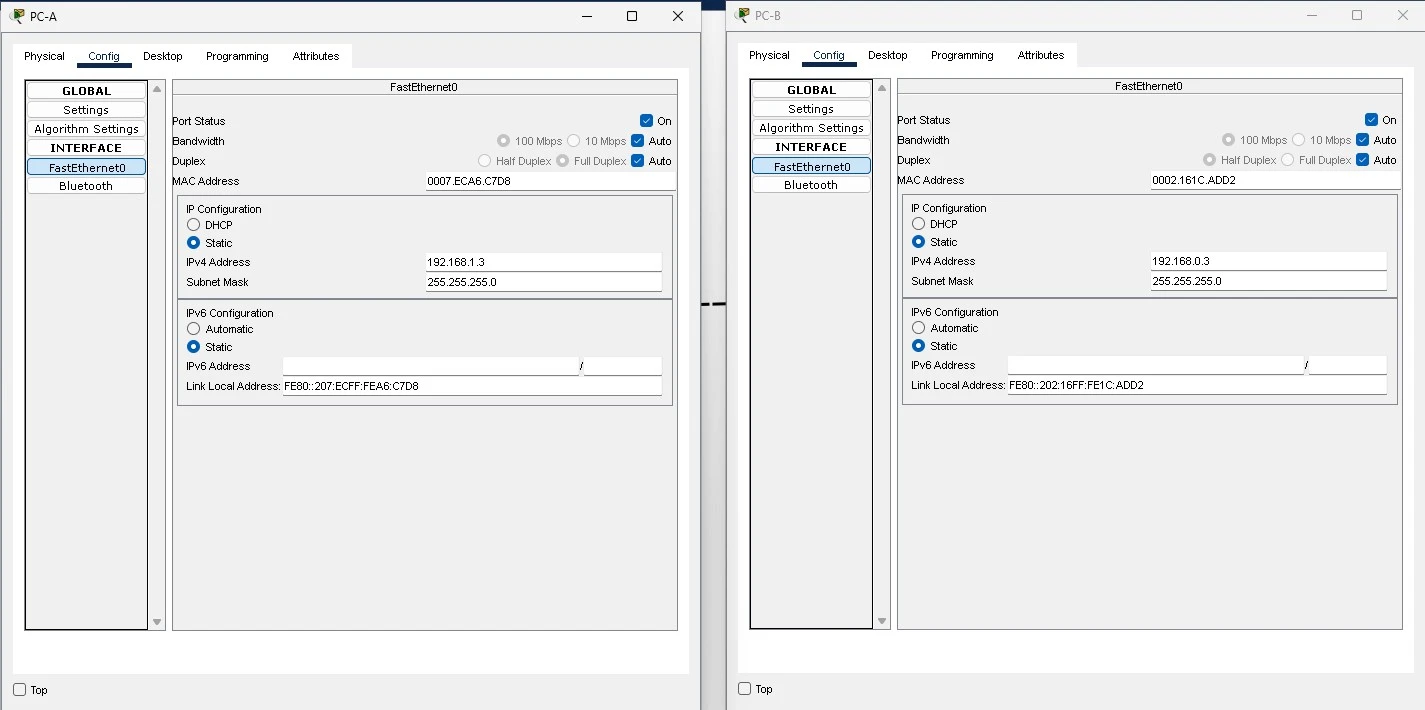
Task: Click PC-B Link Local Address field
Action: coord(1197,385)
